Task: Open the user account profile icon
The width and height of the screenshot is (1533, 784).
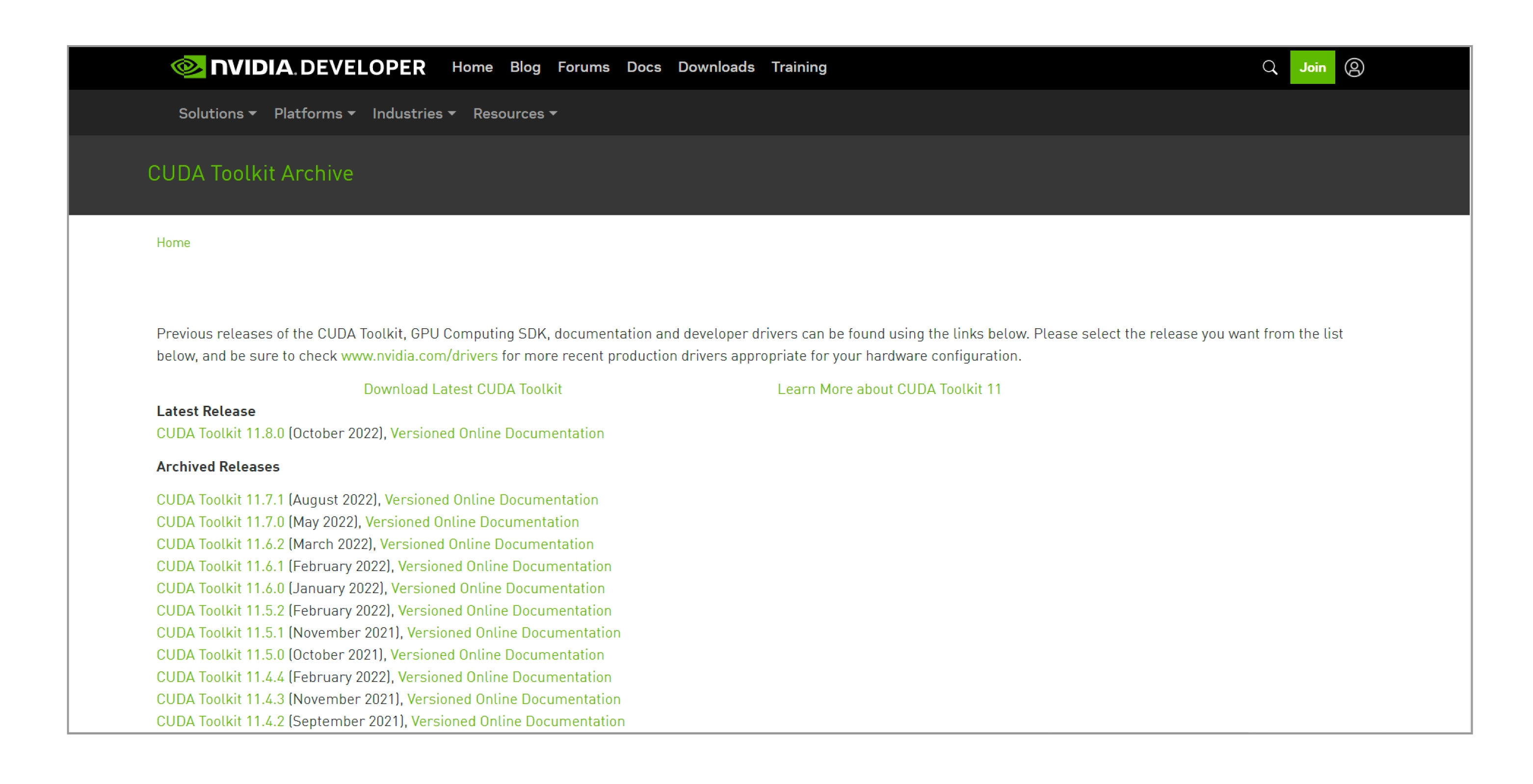Action: 1354,68
